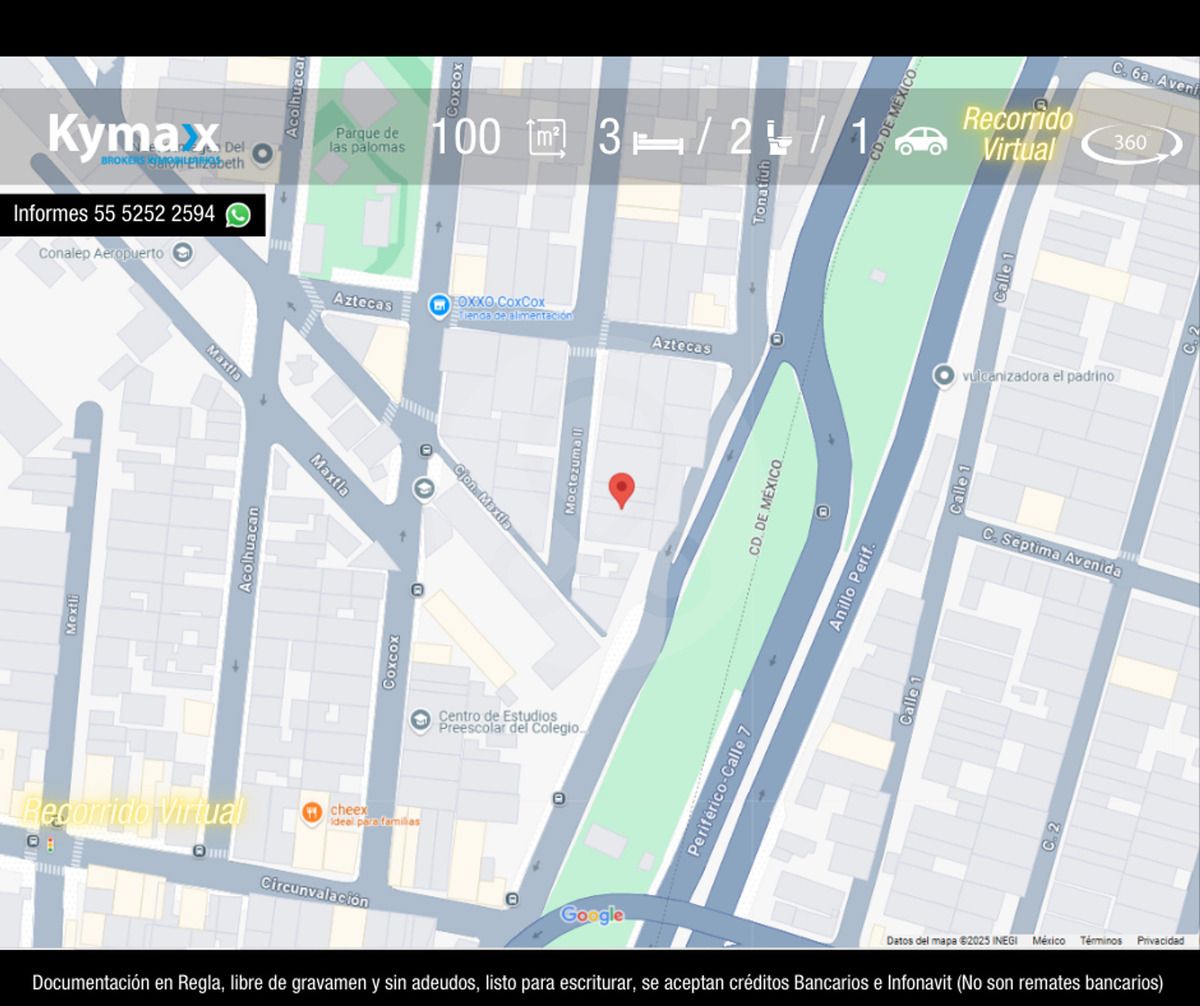Click the Periférico-Calle 7 road label
This screenshot has width=1200, height=1006.
[x=718, y=789]
